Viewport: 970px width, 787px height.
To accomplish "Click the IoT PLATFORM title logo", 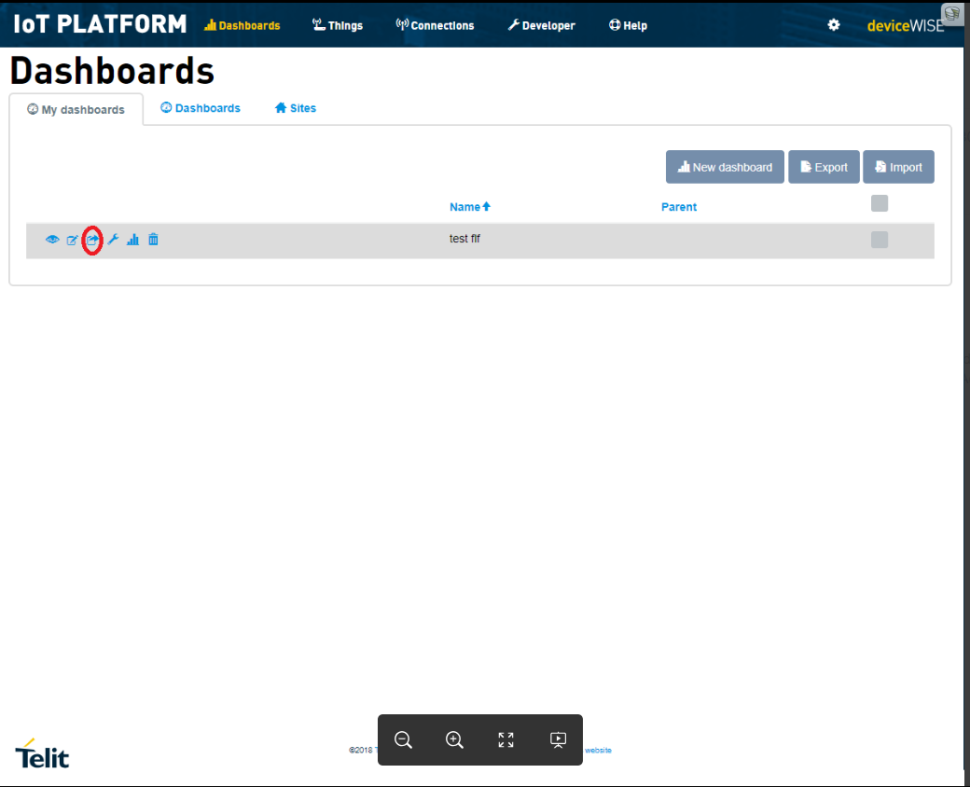I will [100, 24].
